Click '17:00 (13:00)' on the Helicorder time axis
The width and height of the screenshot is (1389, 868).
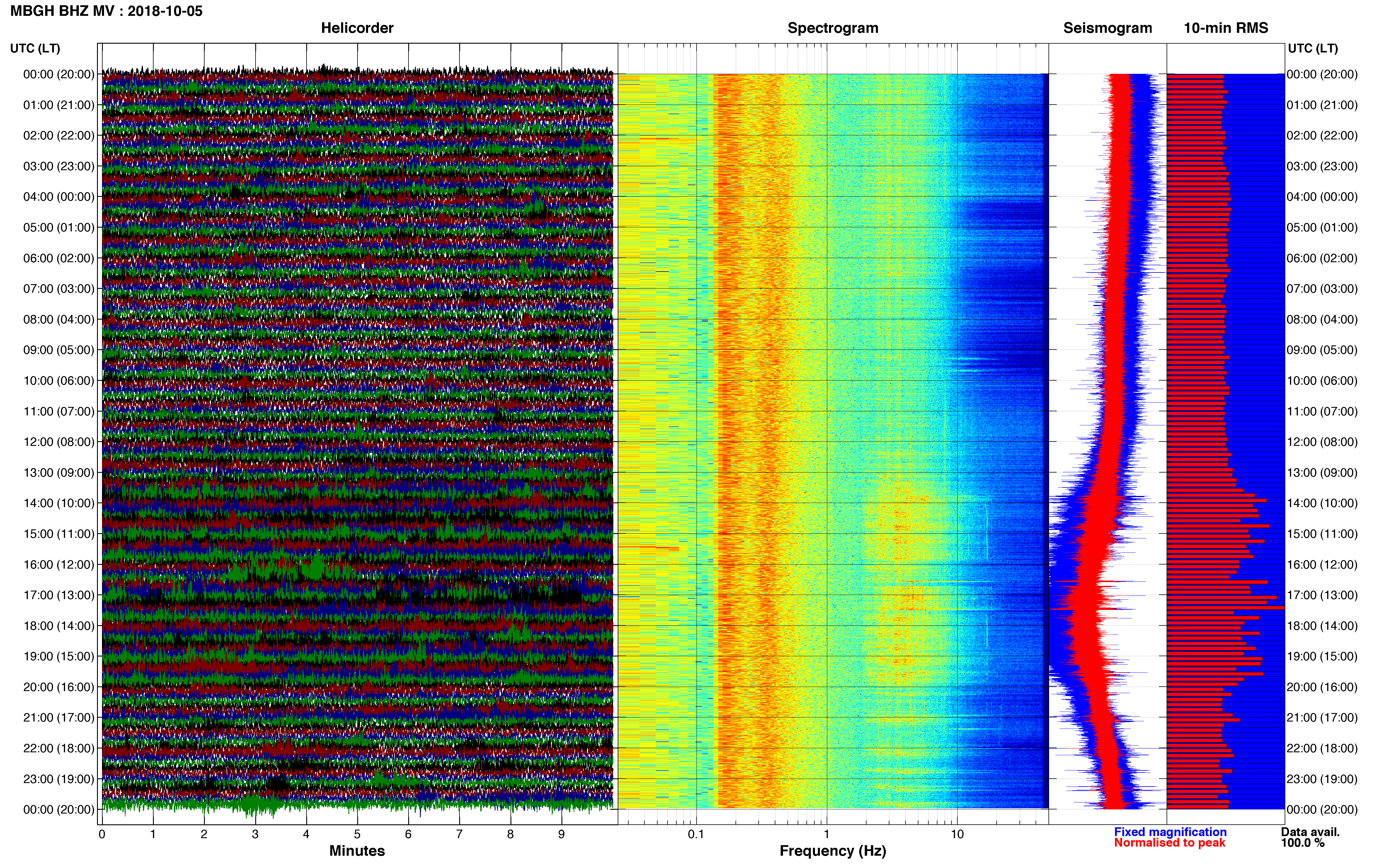tap(59, 595)
